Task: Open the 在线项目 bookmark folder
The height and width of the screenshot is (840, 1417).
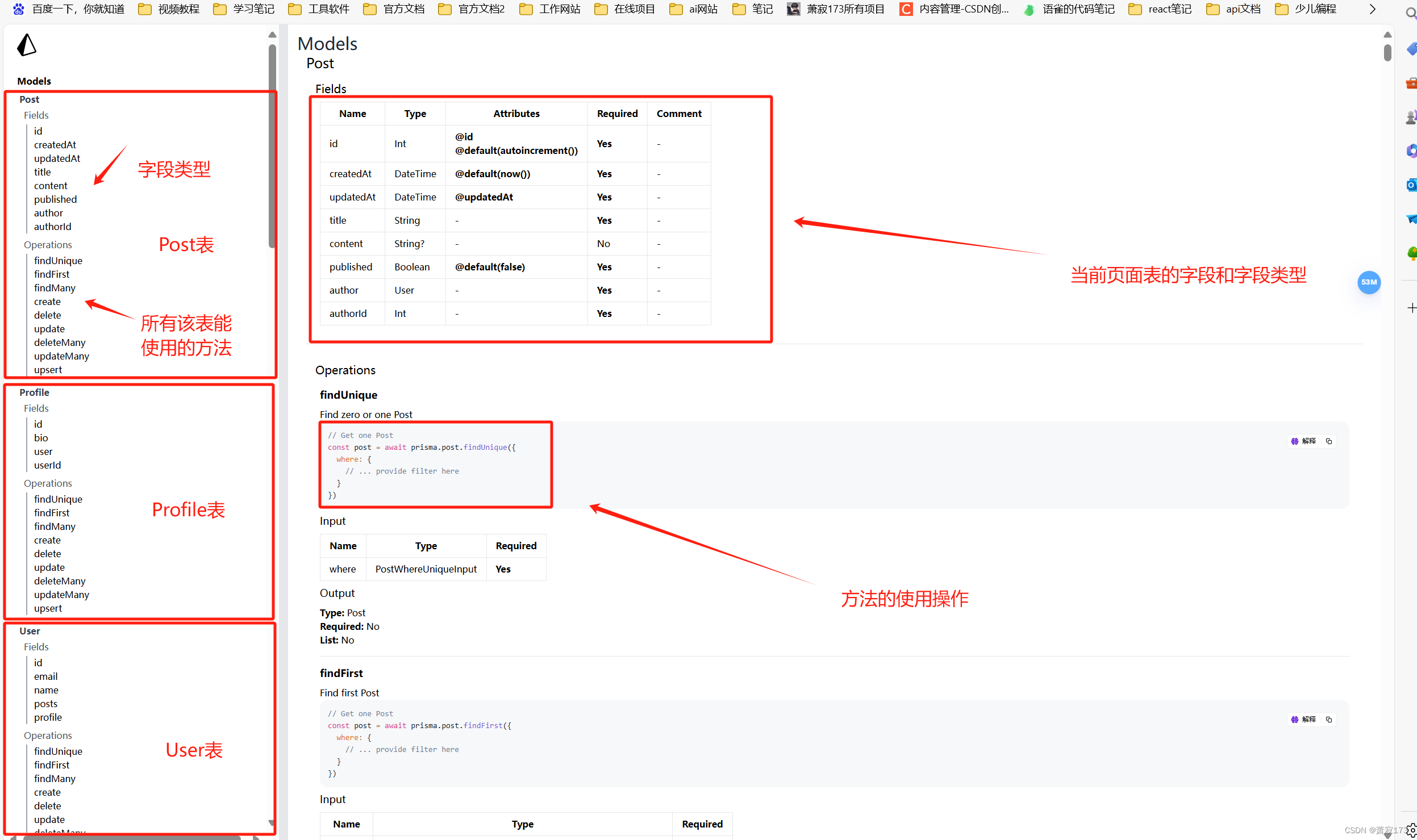Action: tap(625, 9)
